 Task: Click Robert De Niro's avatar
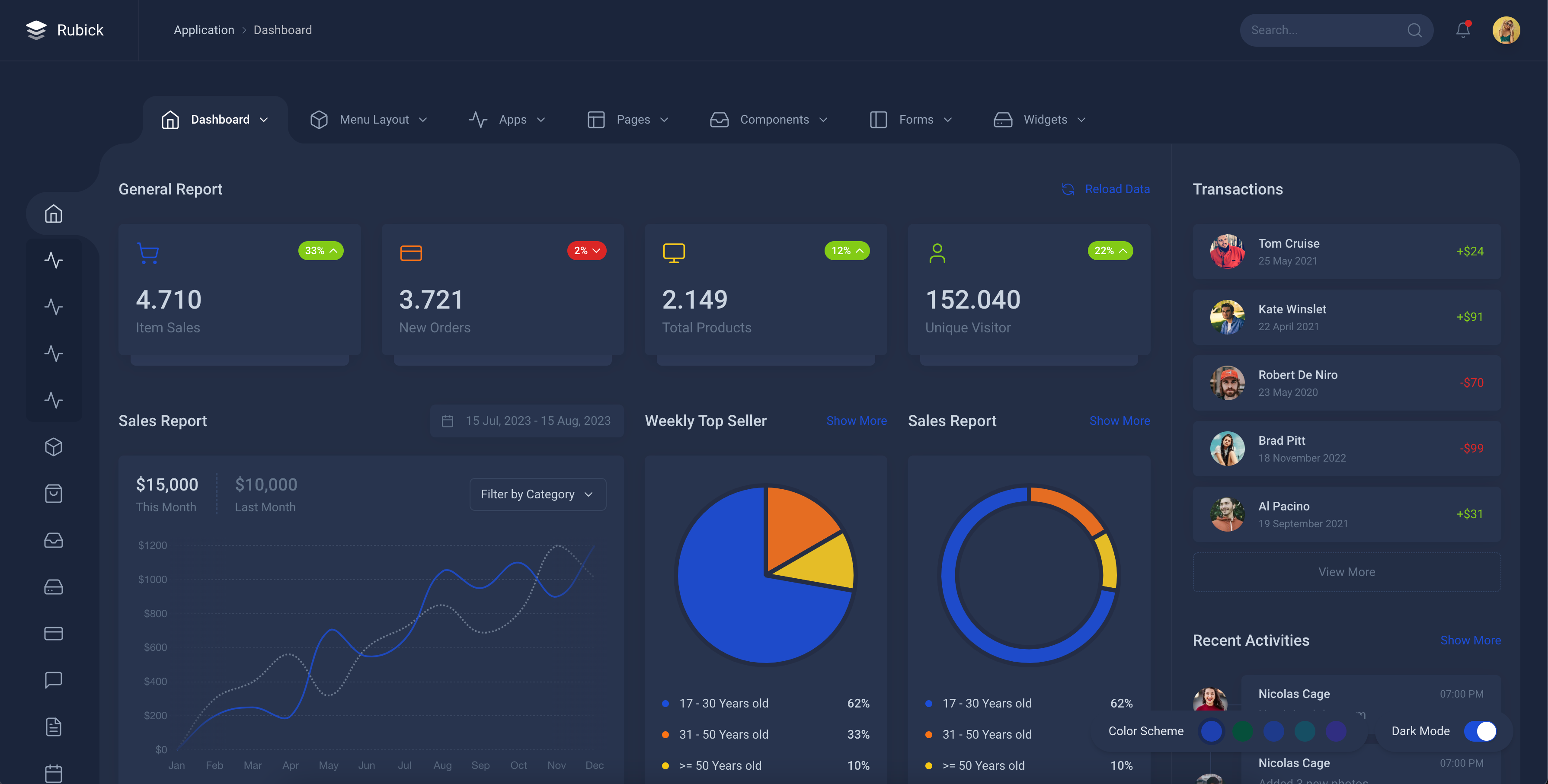tap(1227, 382)
